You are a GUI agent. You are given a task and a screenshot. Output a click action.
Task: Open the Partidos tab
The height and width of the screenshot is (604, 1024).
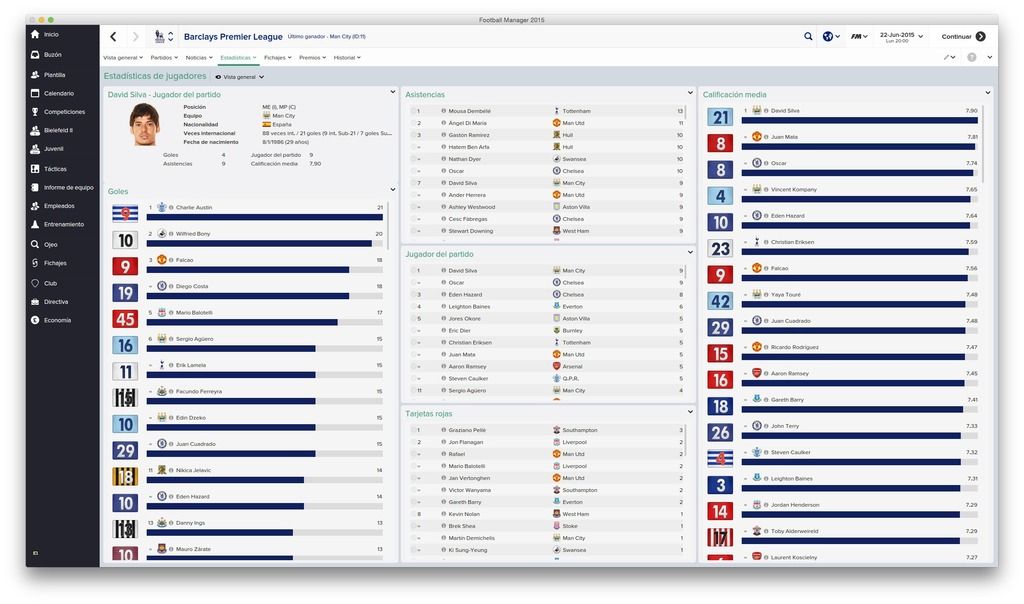(164, 57)
